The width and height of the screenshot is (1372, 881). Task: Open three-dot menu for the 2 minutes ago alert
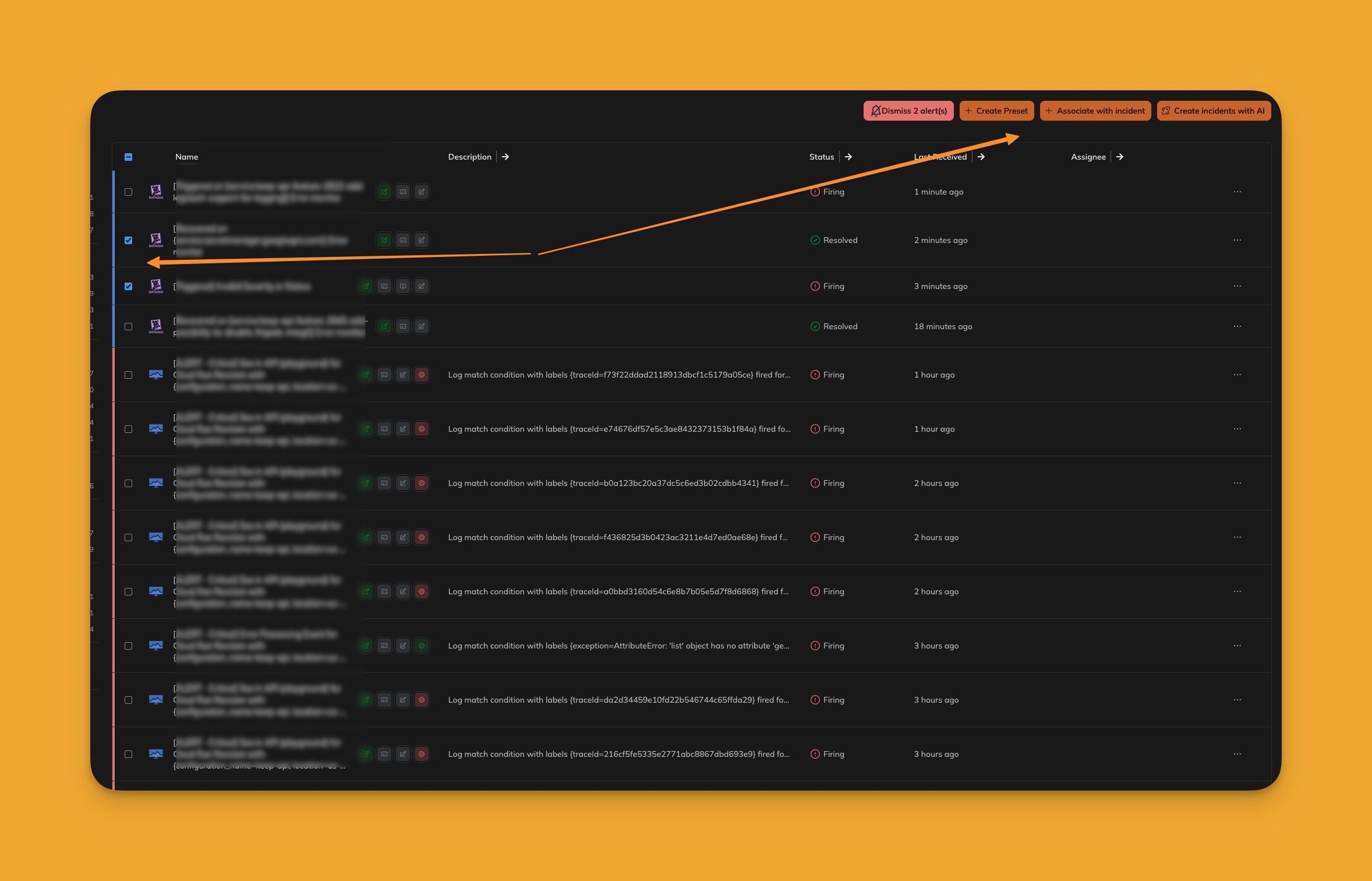coord(1237,240)
